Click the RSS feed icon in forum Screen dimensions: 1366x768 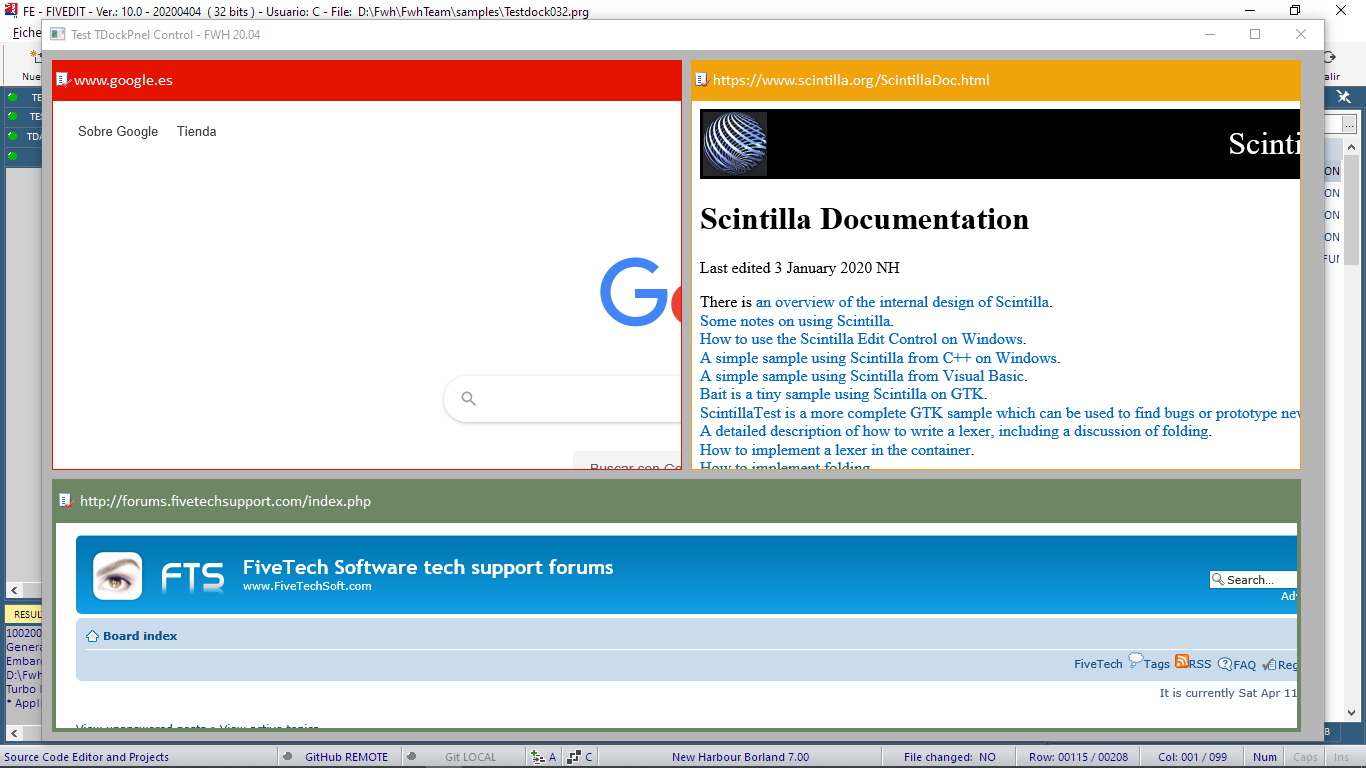coord(1182,661)
